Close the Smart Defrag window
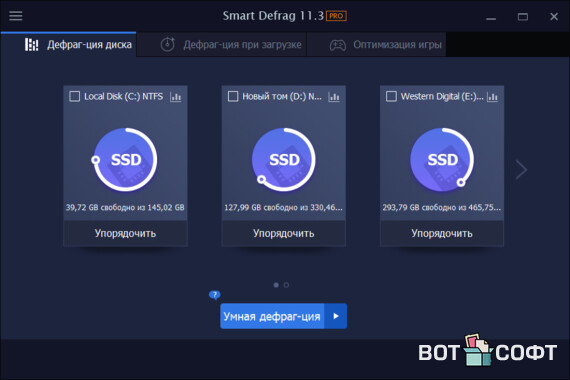Viewport: 570px width, 380px height. pos(554,17)
